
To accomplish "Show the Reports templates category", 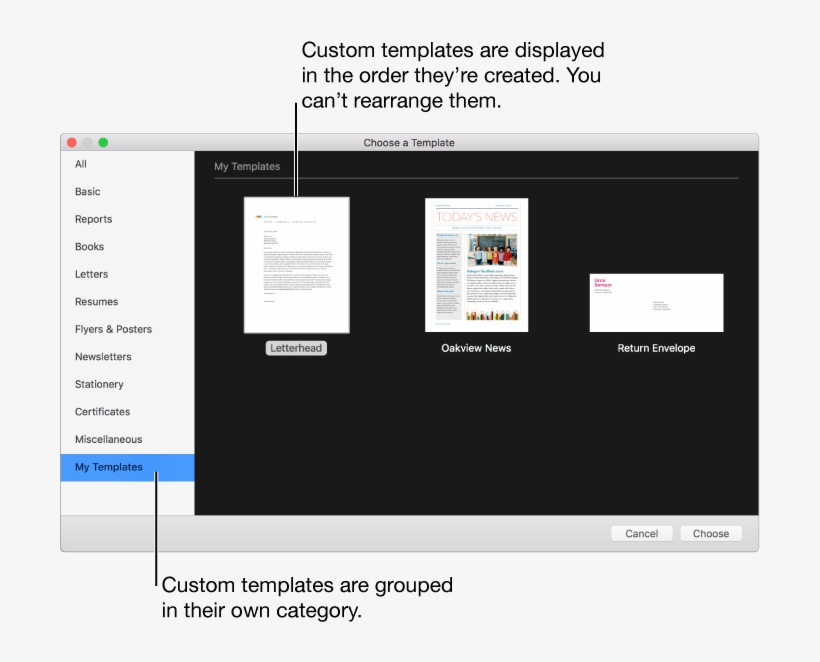I will point(93,219).
